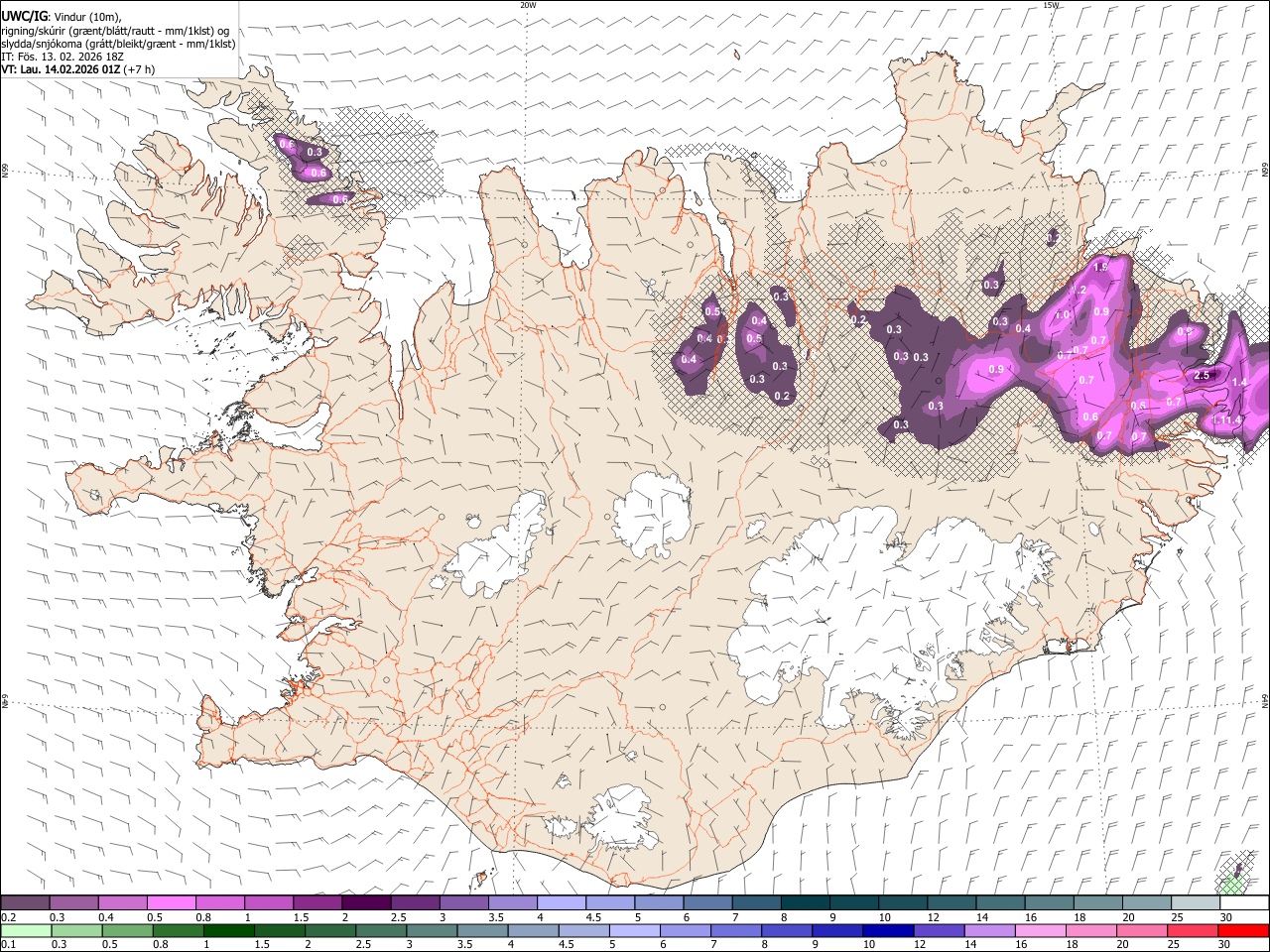Pick the pale green first swatch of the lower legend

pyautogui.click(x=26, y=931)
